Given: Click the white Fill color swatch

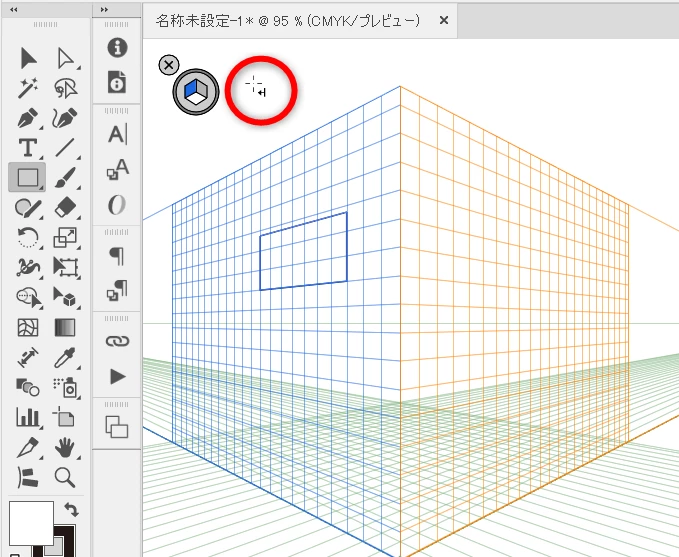Looking at the screenshot, I should click(31, 523).
